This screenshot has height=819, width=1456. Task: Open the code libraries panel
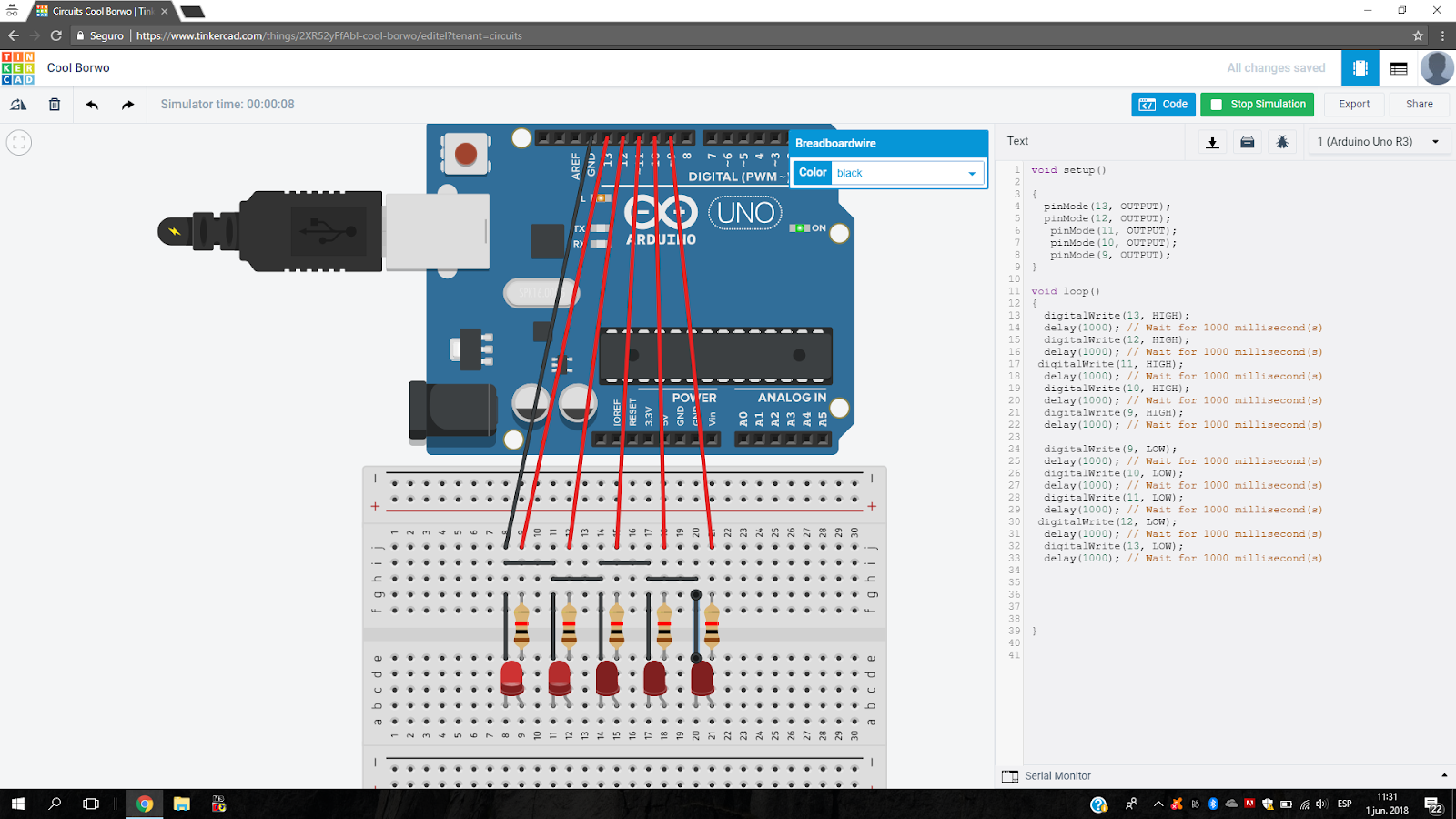click(x=1247, y=142)
